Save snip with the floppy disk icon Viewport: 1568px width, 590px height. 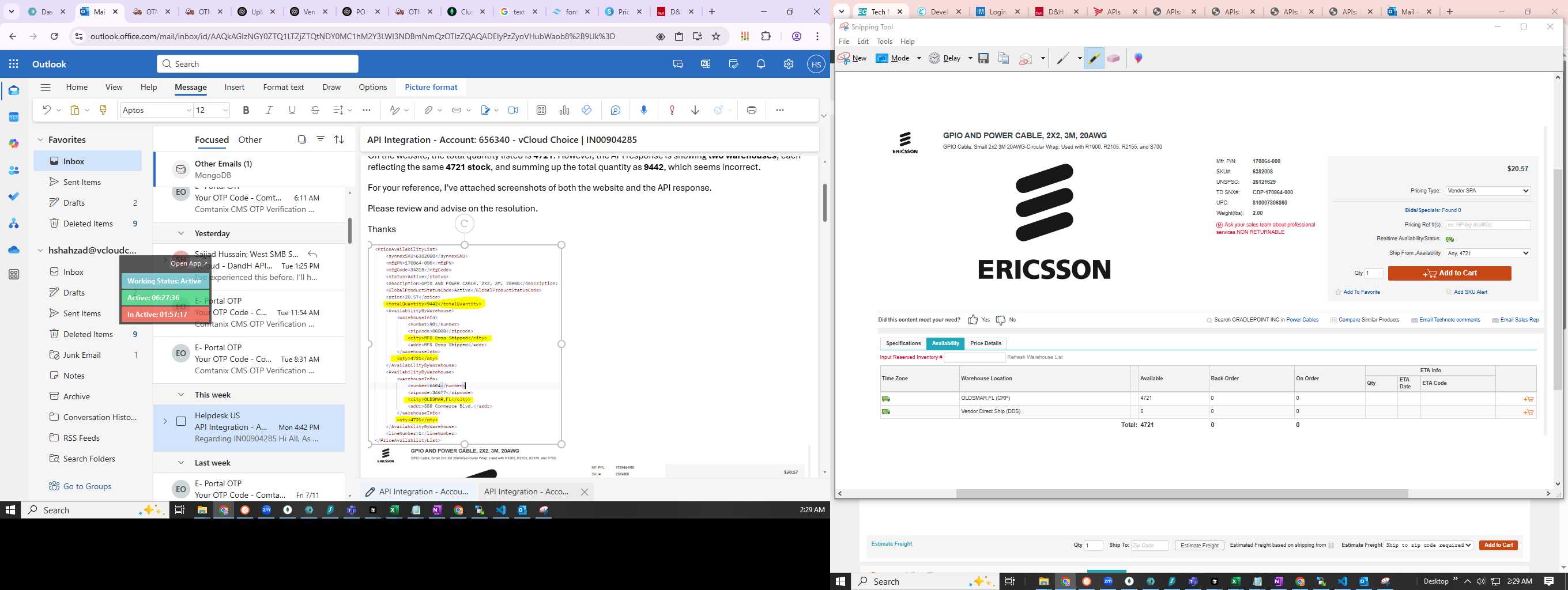983,58
